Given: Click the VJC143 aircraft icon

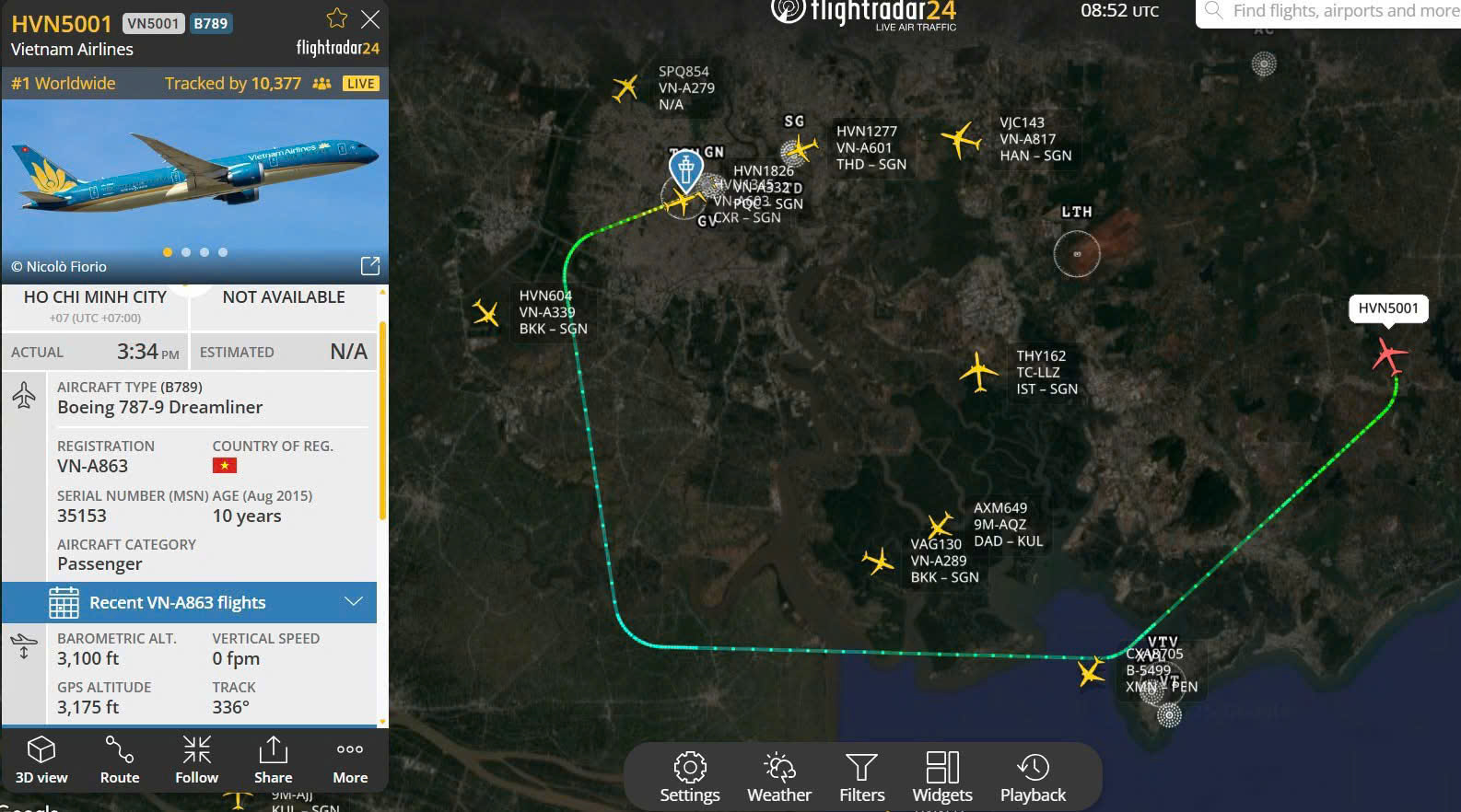Looking at the screenshot, I should pyautogui.click(x=962, y=140).
